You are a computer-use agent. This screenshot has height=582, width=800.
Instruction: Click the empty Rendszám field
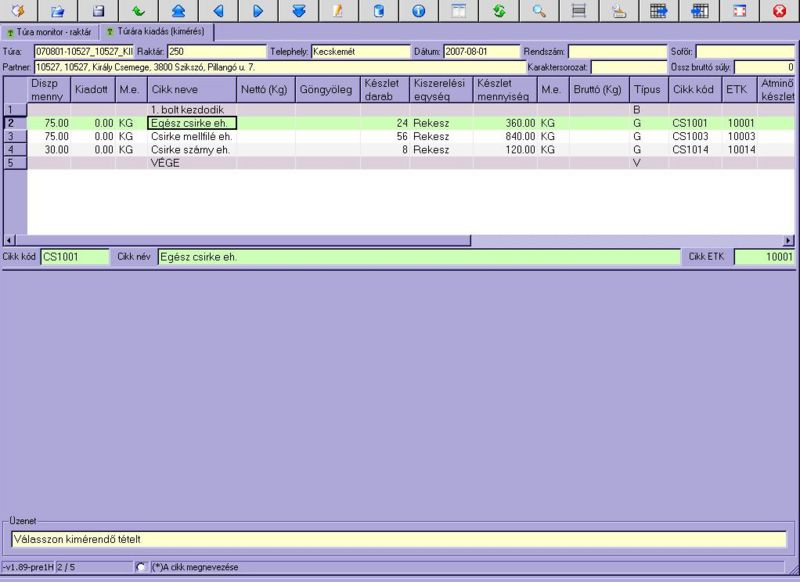click(617, 52)
